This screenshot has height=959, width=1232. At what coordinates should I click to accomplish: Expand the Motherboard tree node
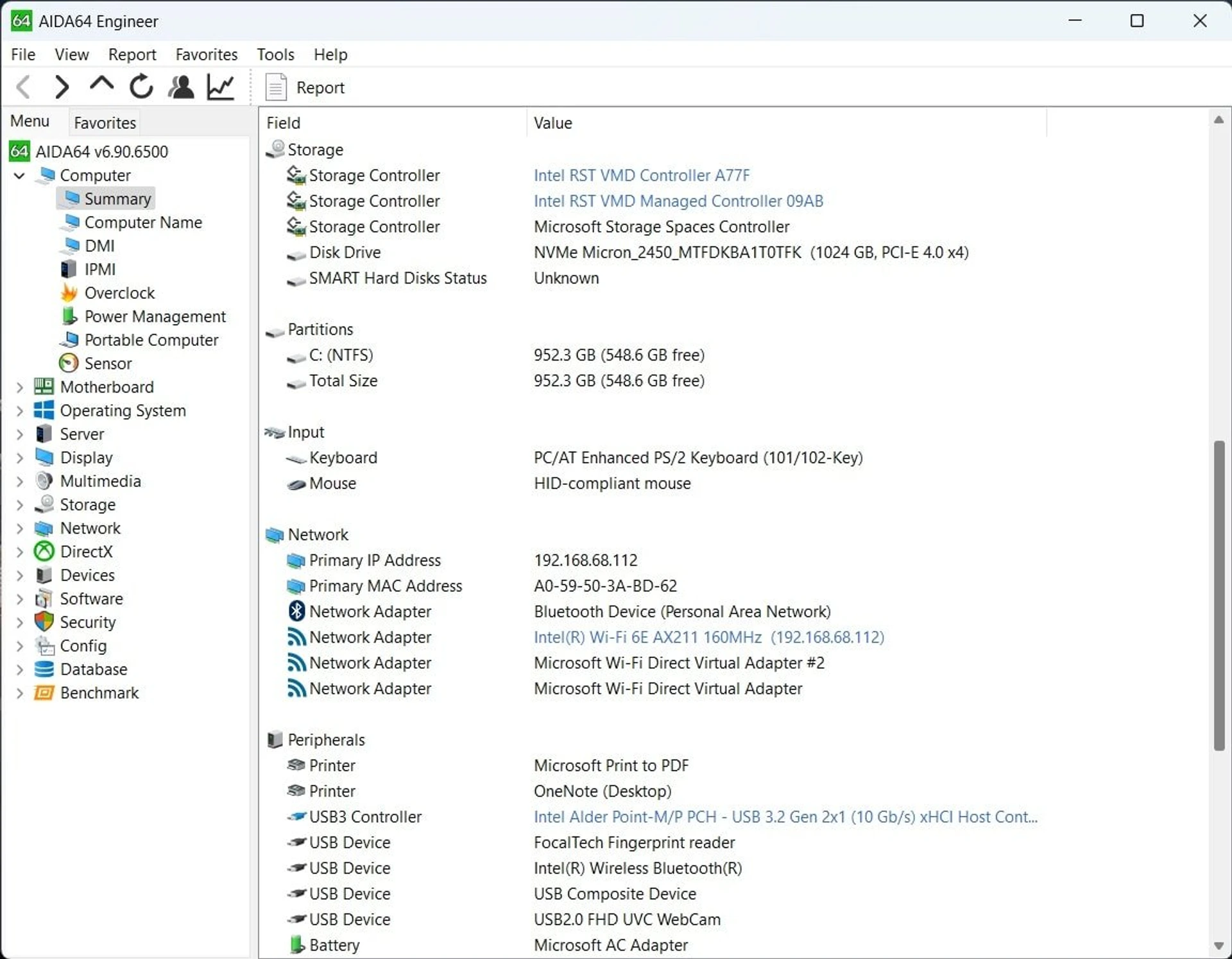(20, 387)
